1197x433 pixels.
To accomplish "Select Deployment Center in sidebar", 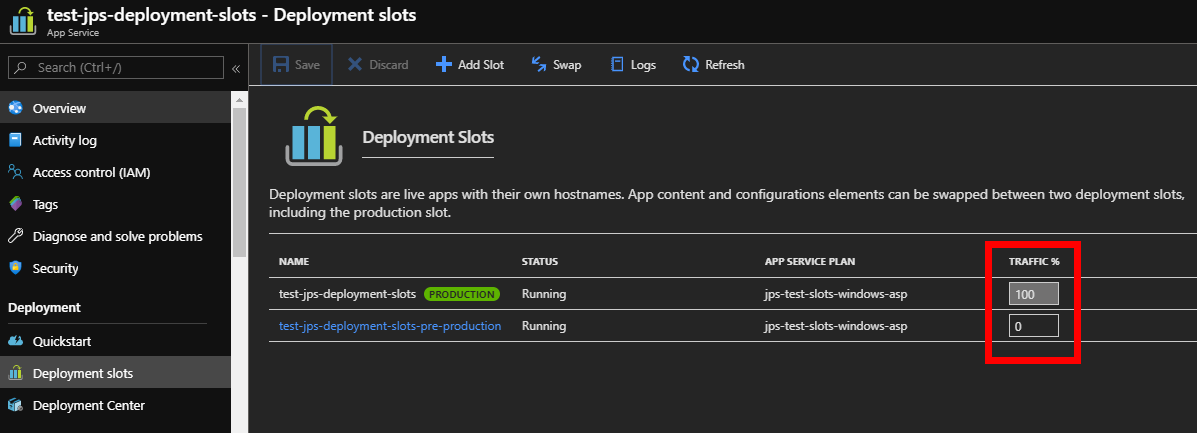I will [x=88, y=405].
